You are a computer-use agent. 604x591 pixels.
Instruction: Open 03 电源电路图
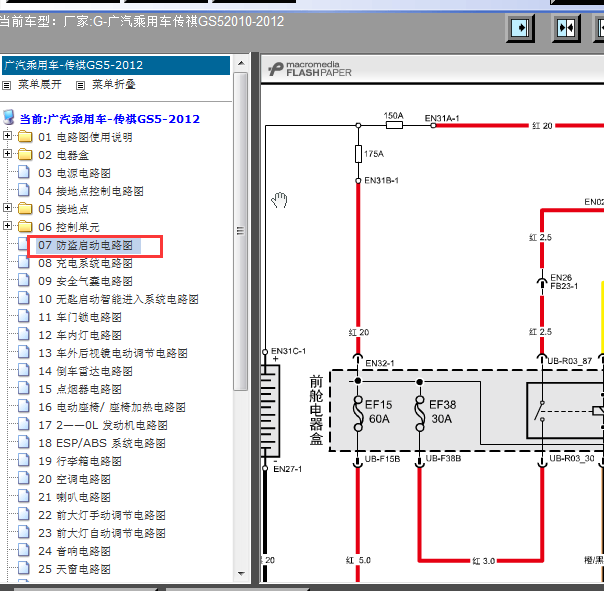coord(74,173)
